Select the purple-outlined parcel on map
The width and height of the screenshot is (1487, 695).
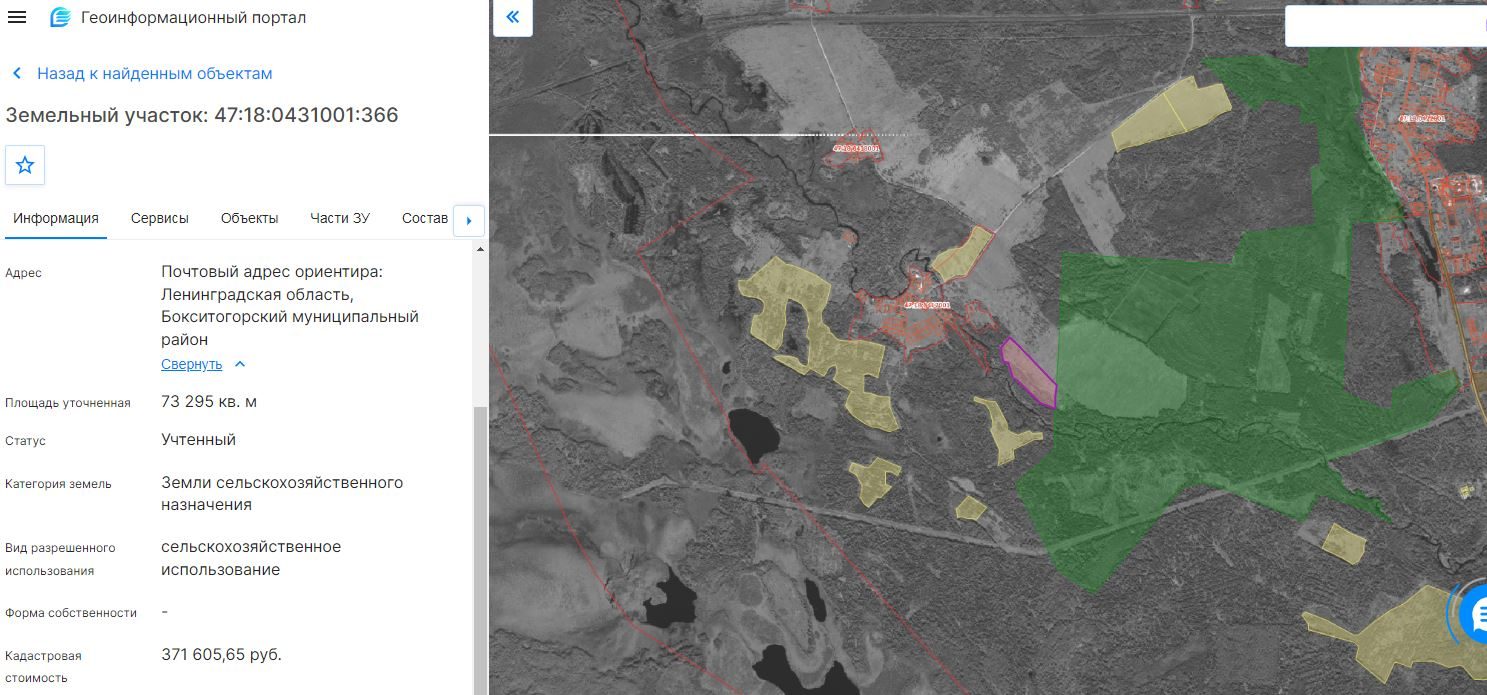point(1031,372)
